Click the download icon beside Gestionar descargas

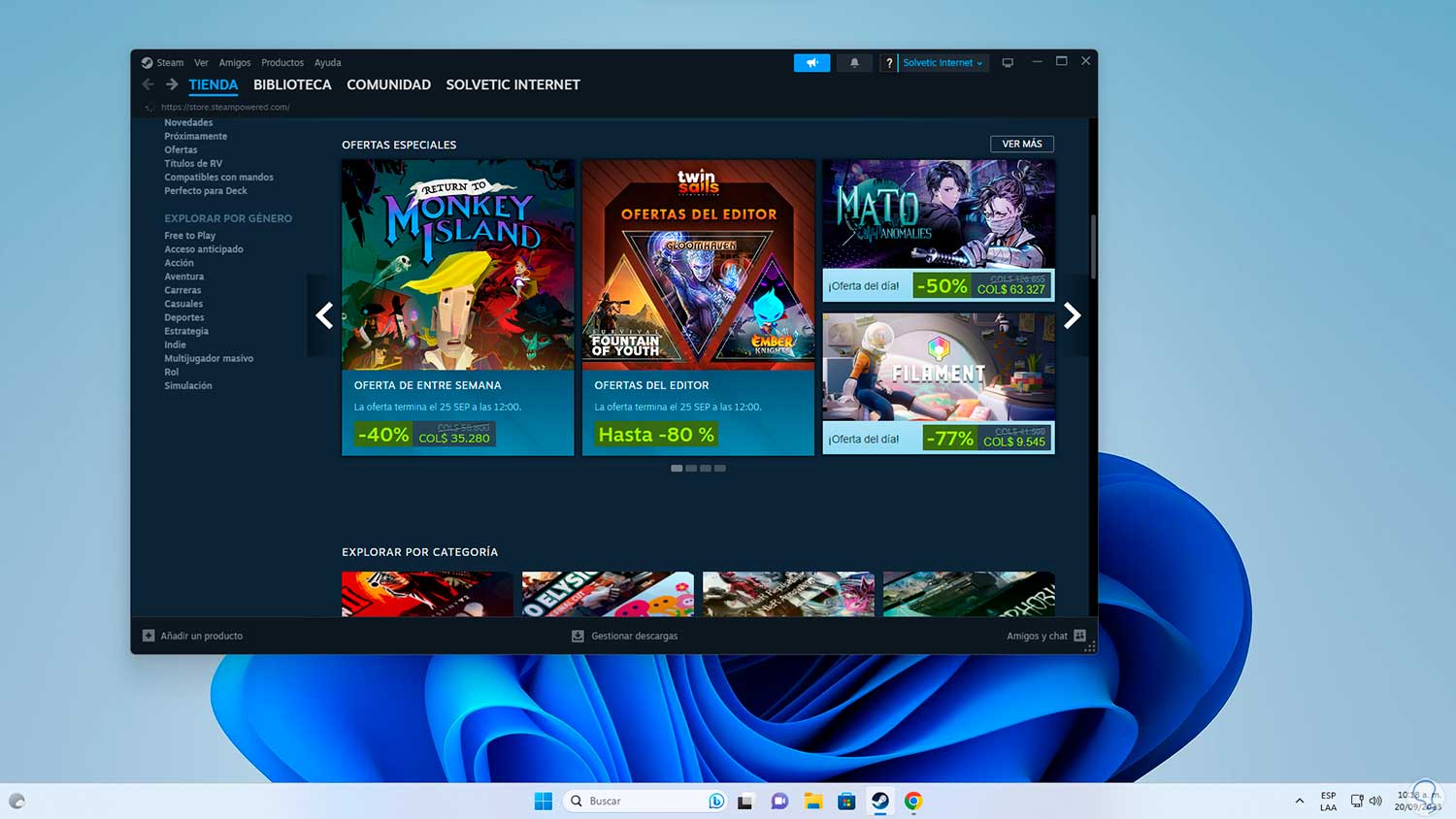(578, 636)
